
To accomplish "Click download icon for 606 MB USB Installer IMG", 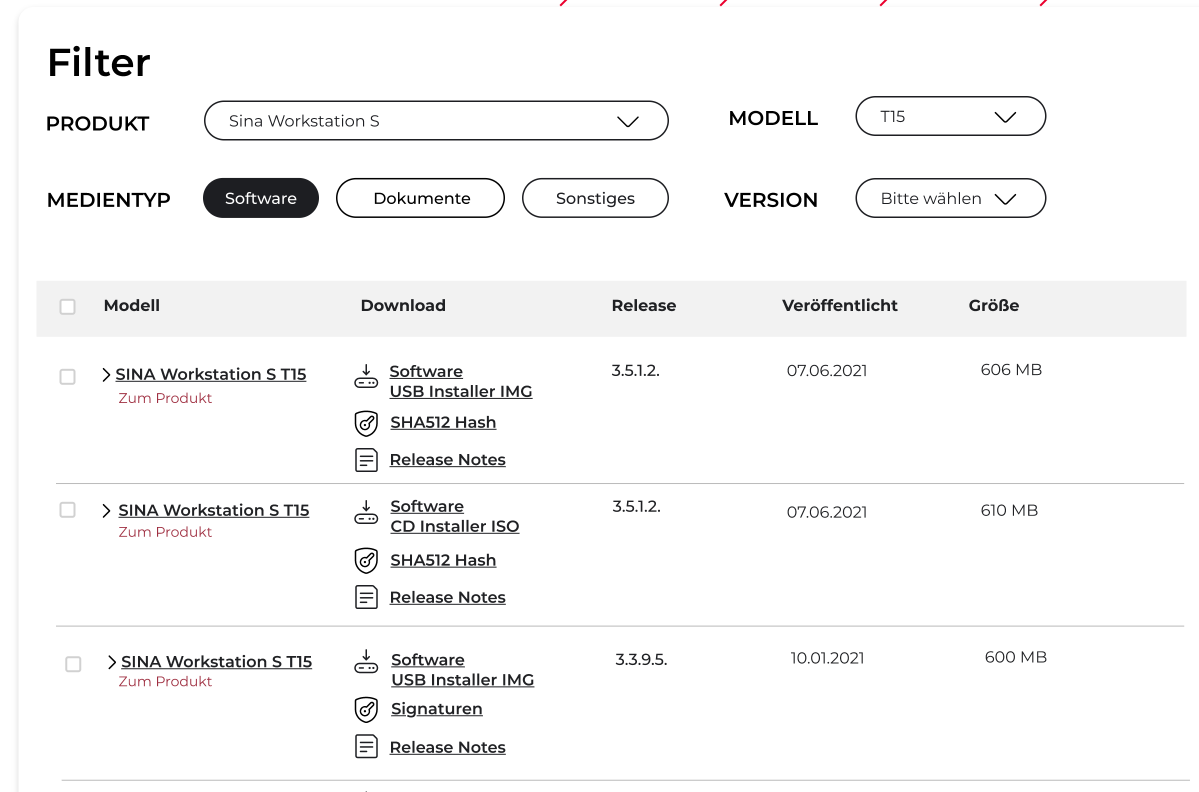I will [x=366, y=376].
